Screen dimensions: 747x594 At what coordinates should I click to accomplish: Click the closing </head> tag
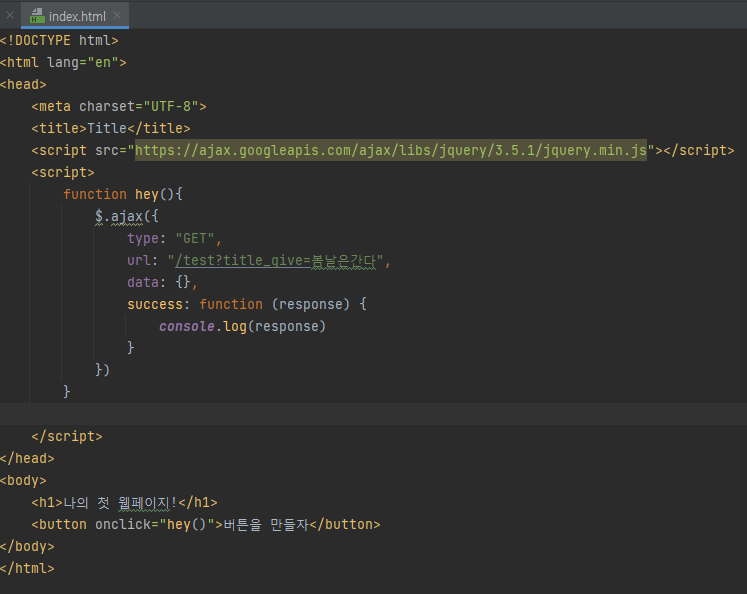(x=27, y=458)
